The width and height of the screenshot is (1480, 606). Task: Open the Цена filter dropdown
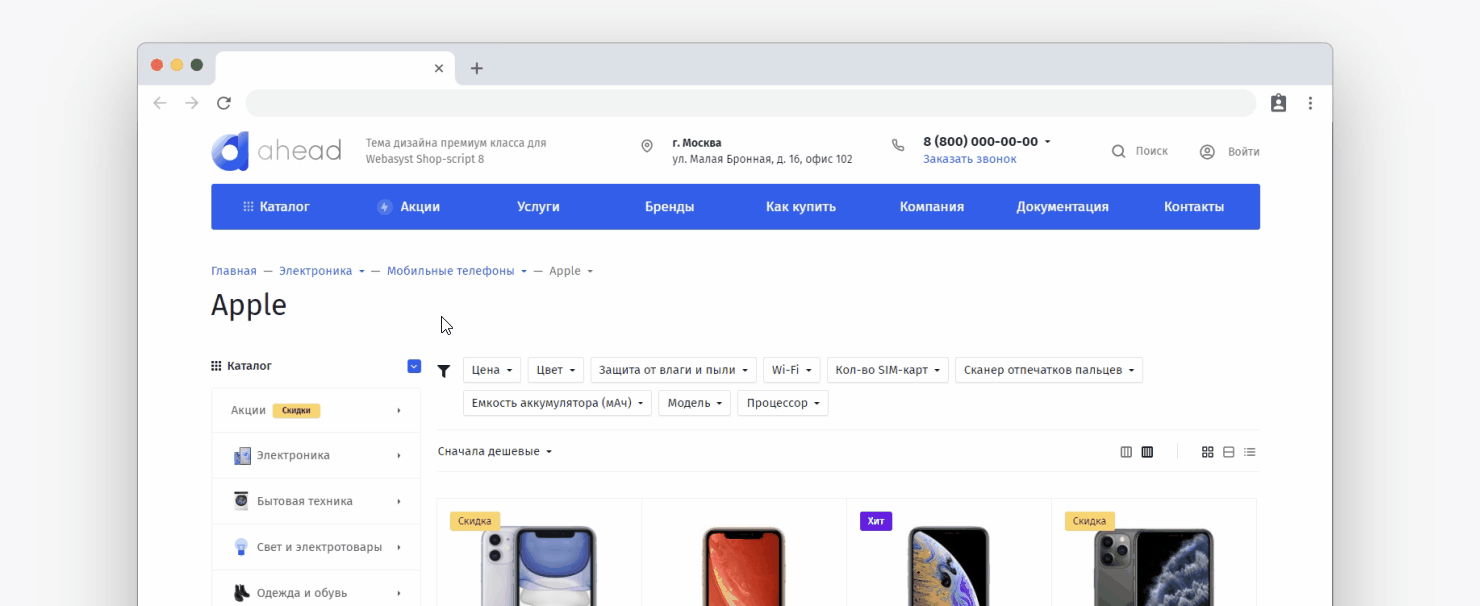click(x=492, y=370)
